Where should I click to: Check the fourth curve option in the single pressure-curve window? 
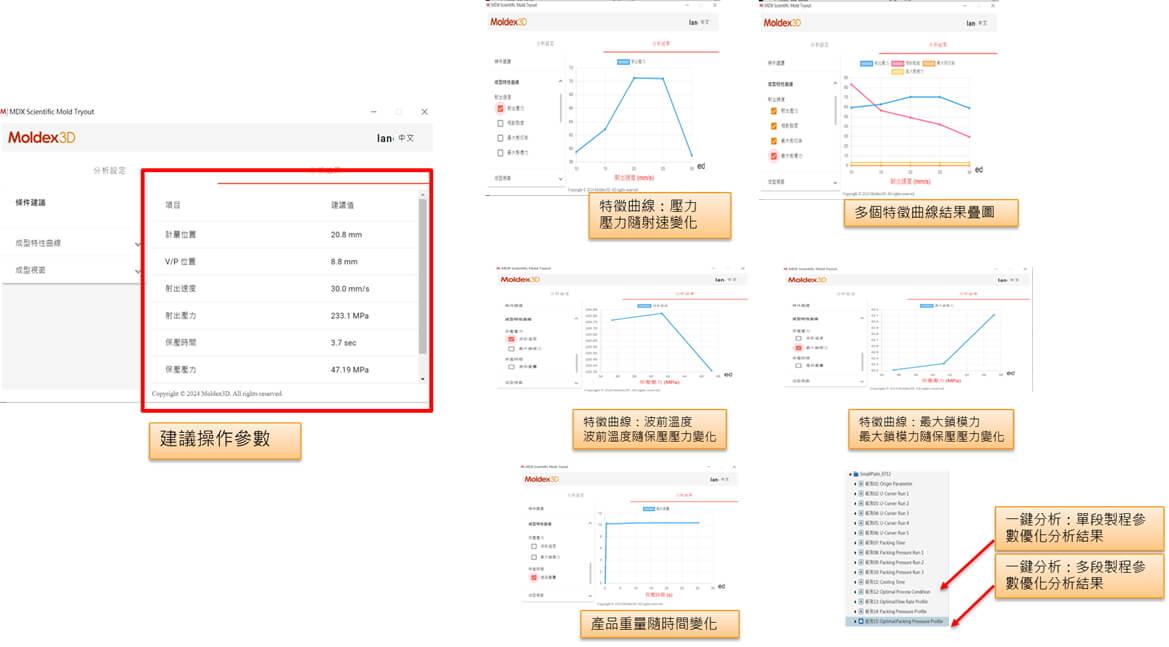tap(500, 153)
